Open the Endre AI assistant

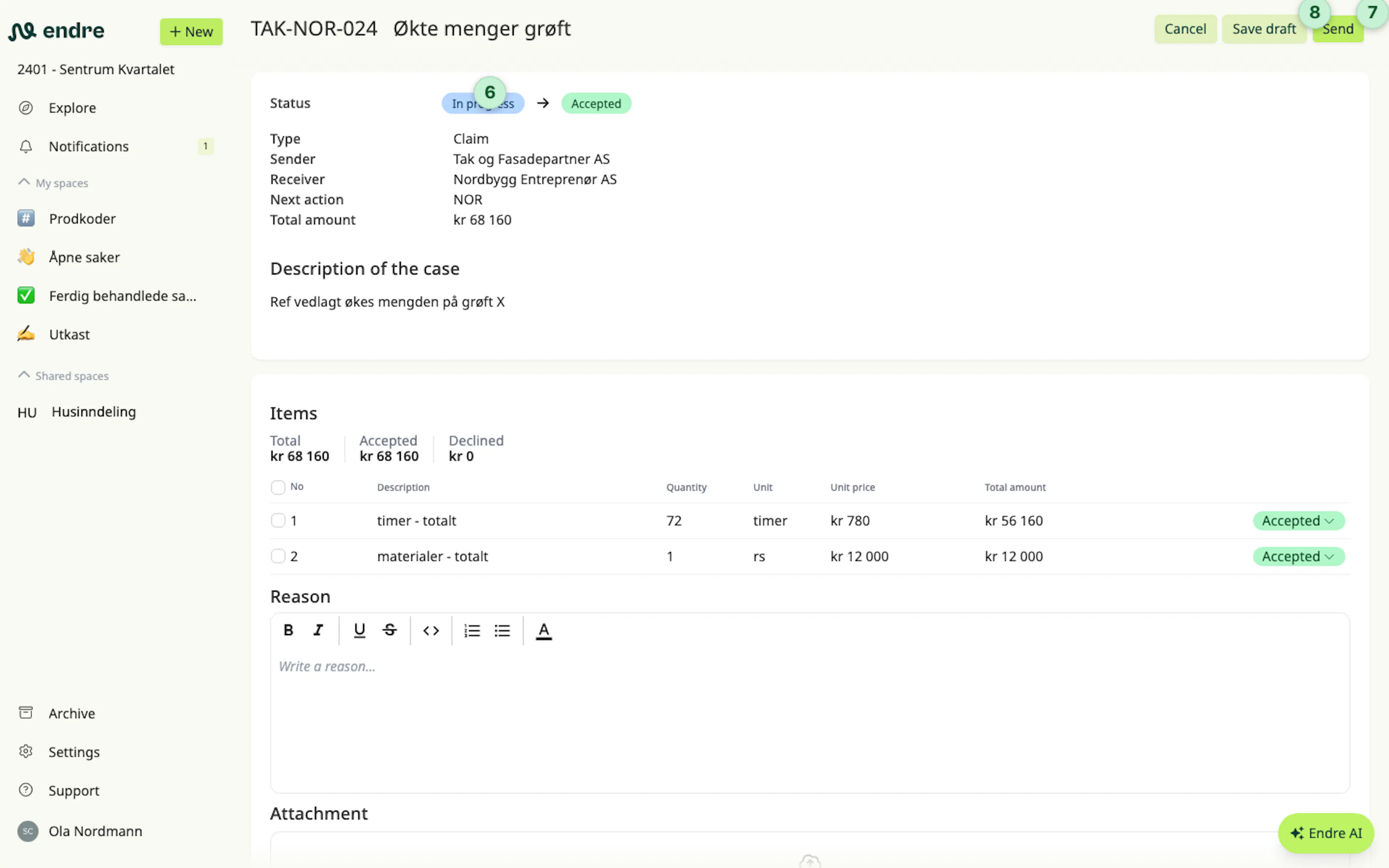pyautogui.click(x=1326, y=833)
